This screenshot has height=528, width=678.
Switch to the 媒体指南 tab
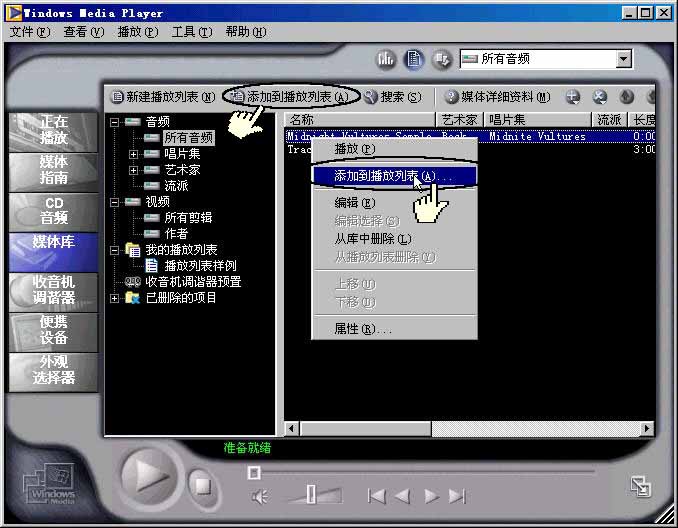tap(53, 171)
